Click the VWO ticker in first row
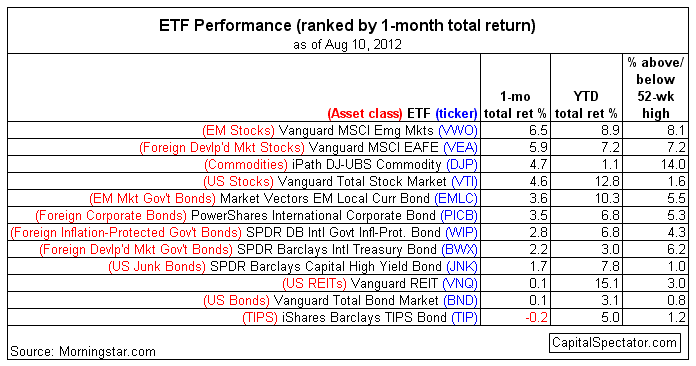Image resolution: width=696 pixels, height=366 pixels. 458,130
